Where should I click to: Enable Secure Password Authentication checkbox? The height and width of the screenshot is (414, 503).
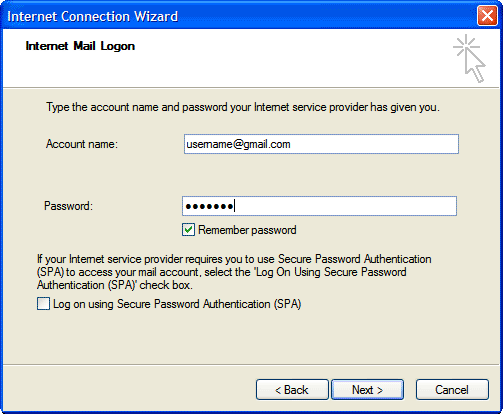(43, 304)
